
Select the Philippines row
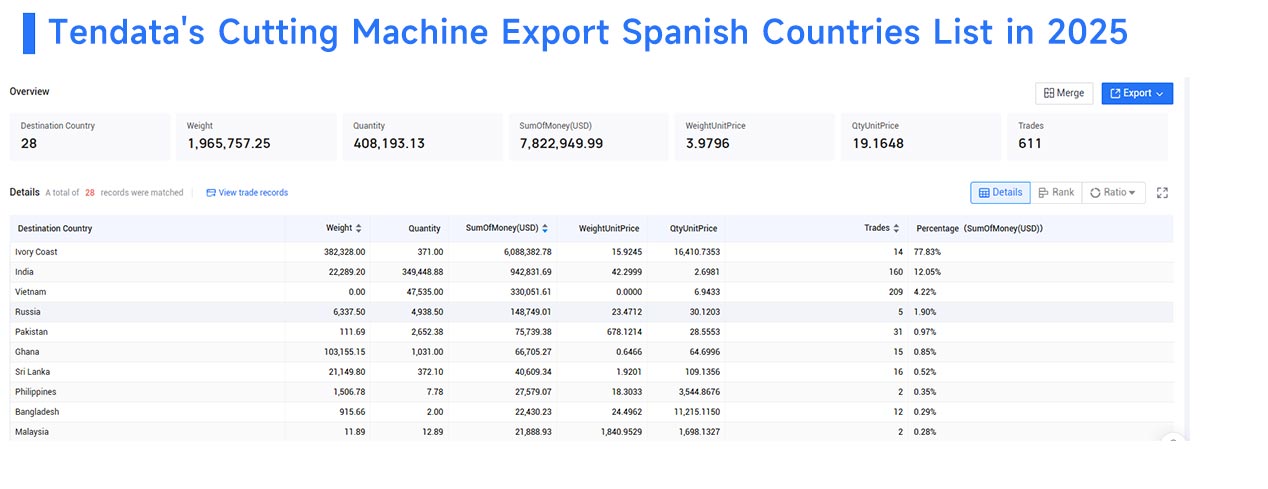click(591, 392)
